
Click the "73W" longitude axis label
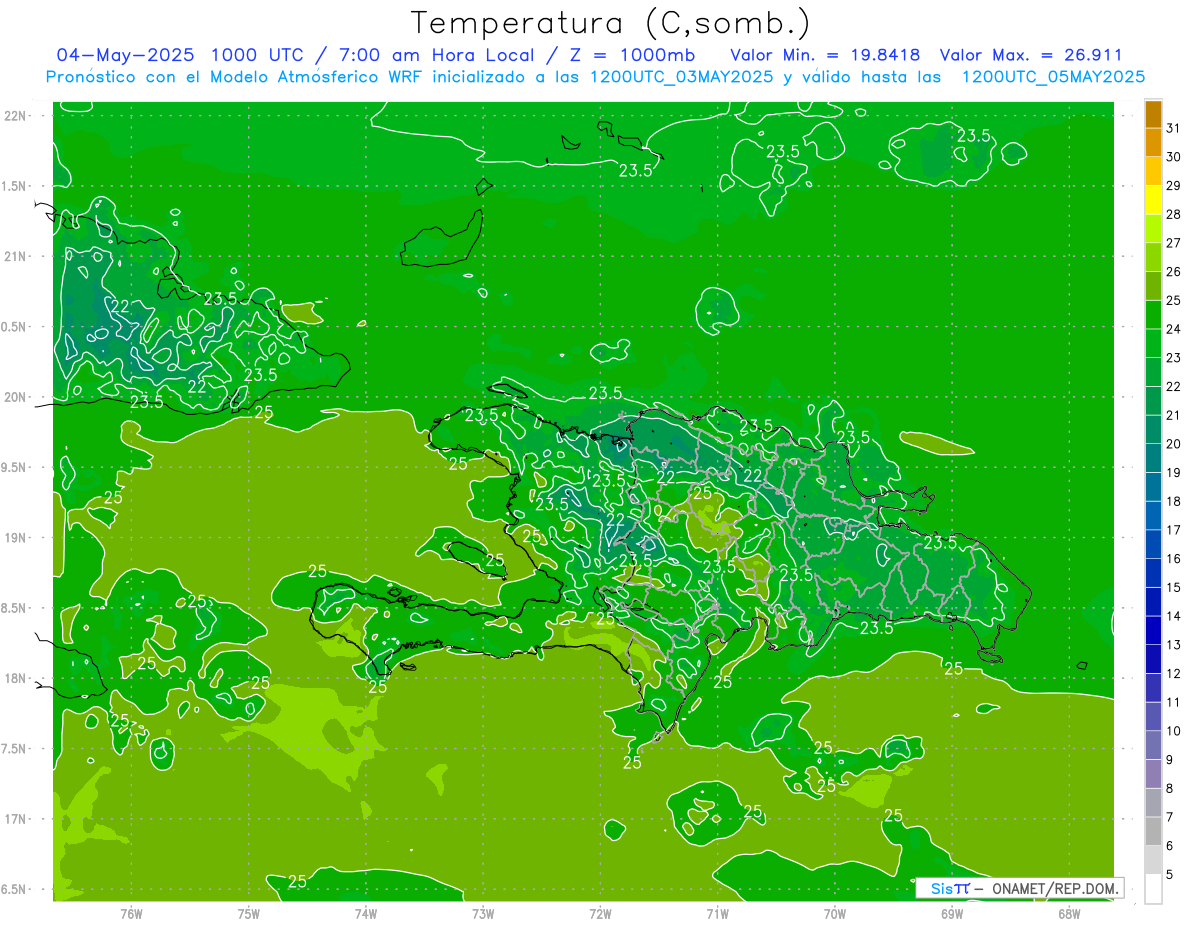[x=483, y=914]
